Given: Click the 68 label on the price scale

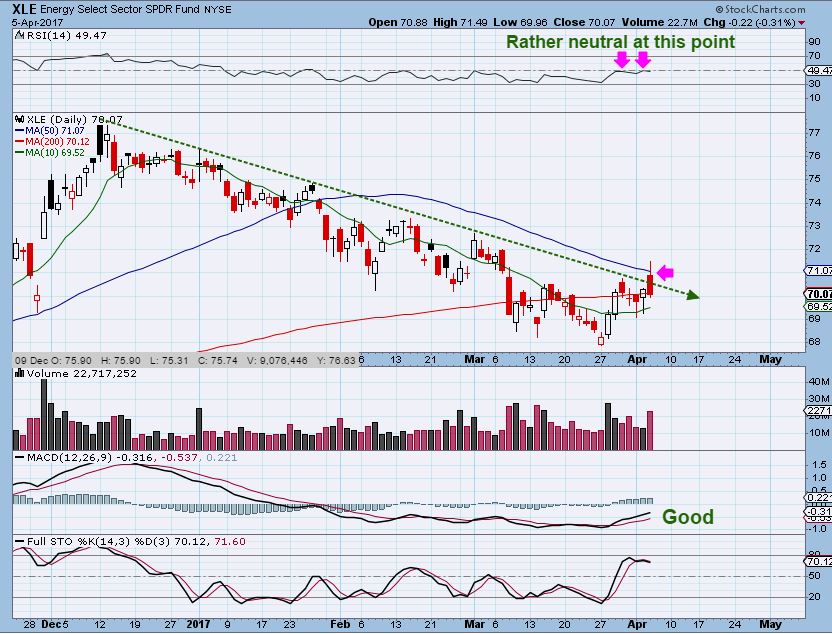Looking at the screenshot, I should pyautogui.click(x=813, y=342).
